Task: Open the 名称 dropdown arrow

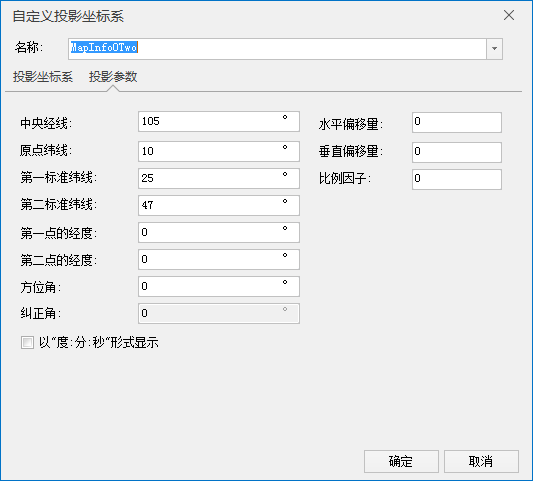Action: click(495, 49)
